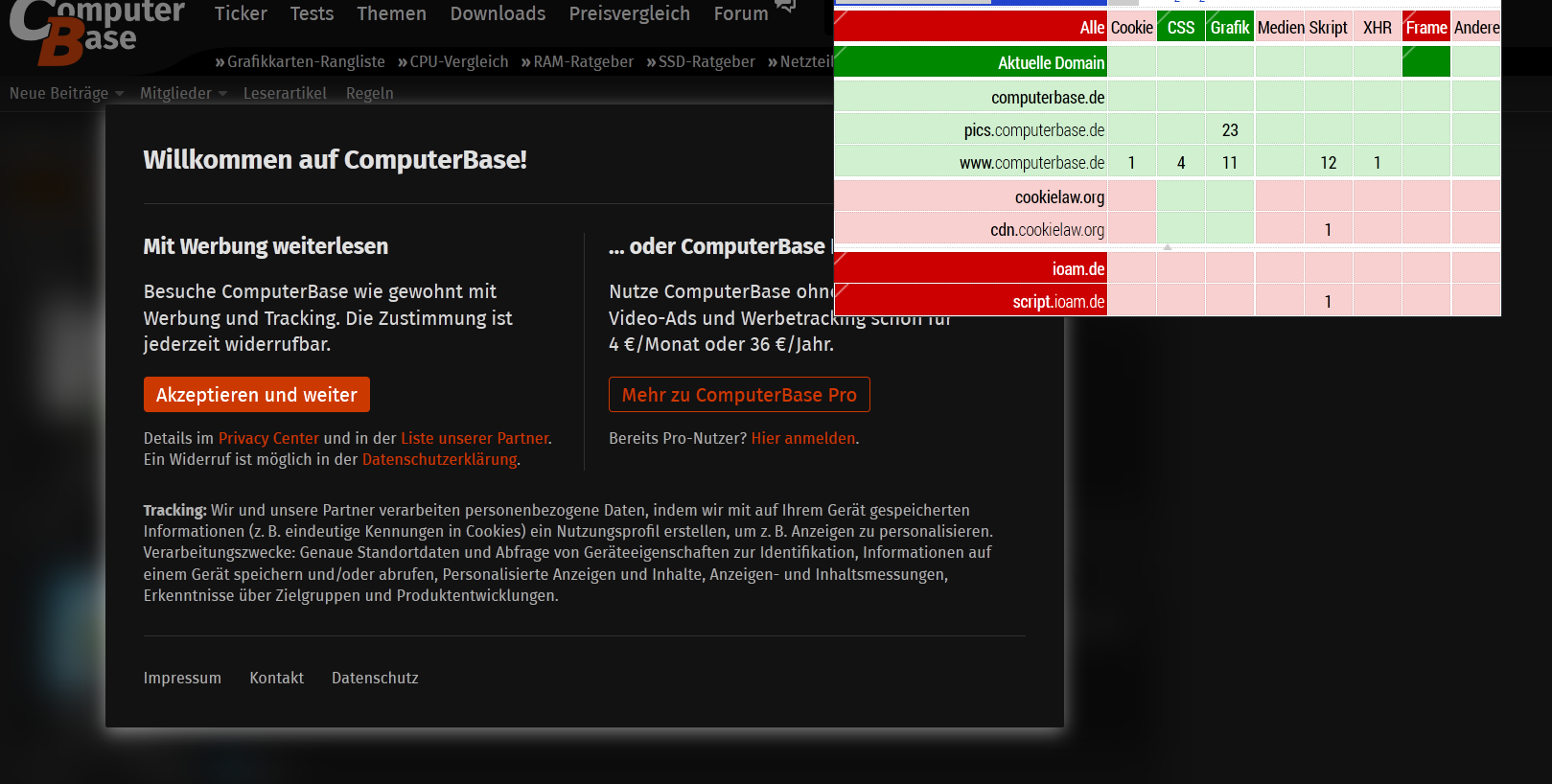Viewport: 1552px width, 784px height.
Task: Open the Leserartikel forum link
Action: (x=285, y=93)
